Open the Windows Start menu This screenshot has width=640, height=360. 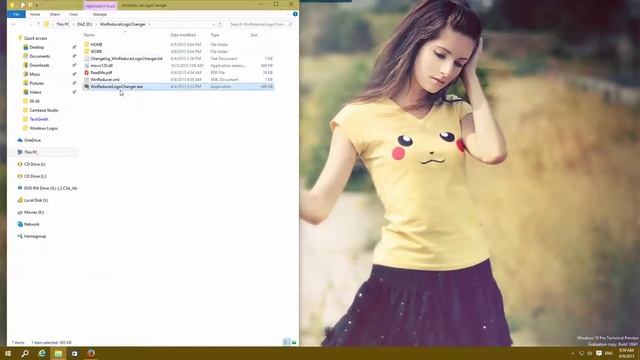(8, 353)
